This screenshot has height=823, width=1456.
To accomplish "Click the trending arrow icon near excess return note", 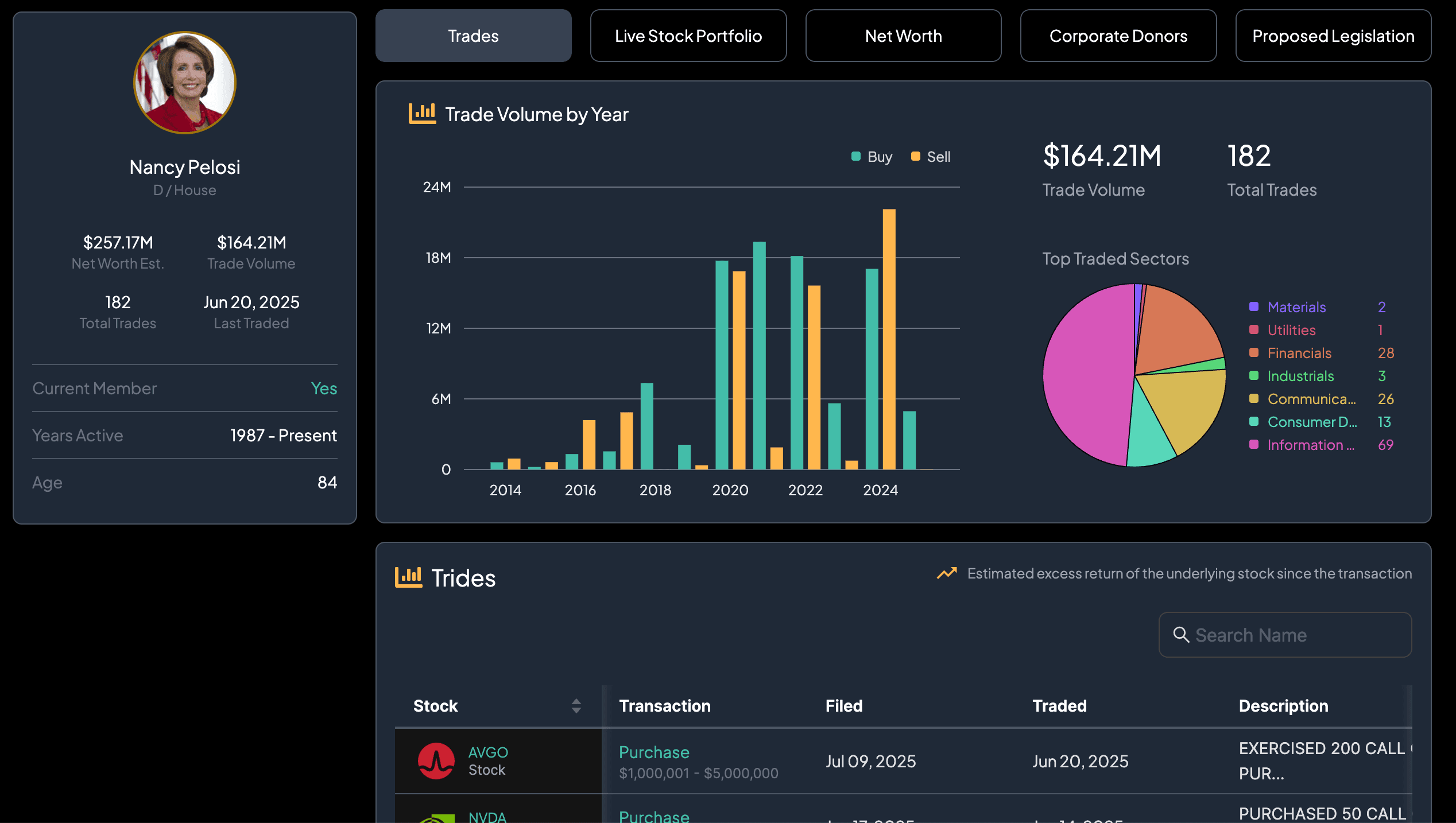I will 946,573.
